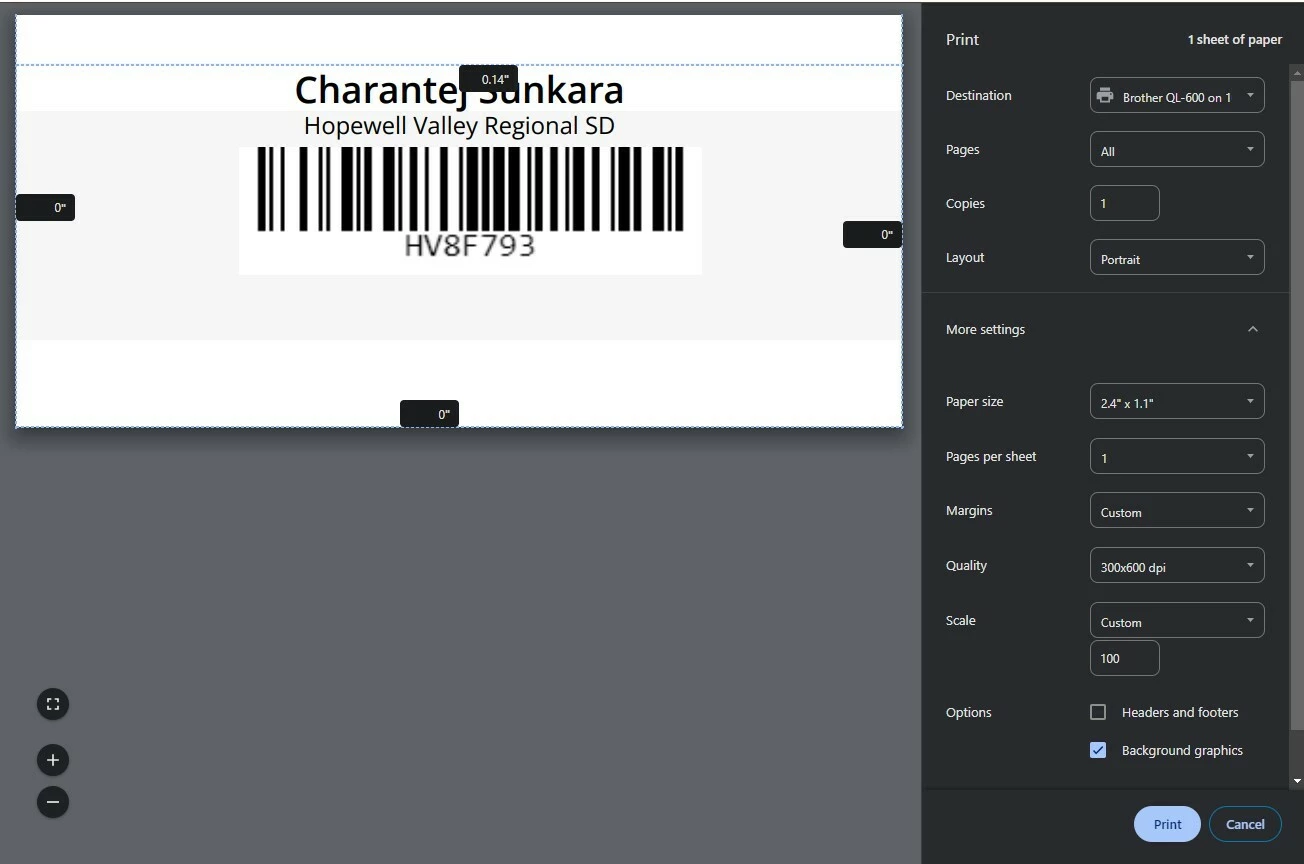Click the '1 sheet of paper' text
The height and width of the screenshot is (864, 1304).
coord(1234,40)
